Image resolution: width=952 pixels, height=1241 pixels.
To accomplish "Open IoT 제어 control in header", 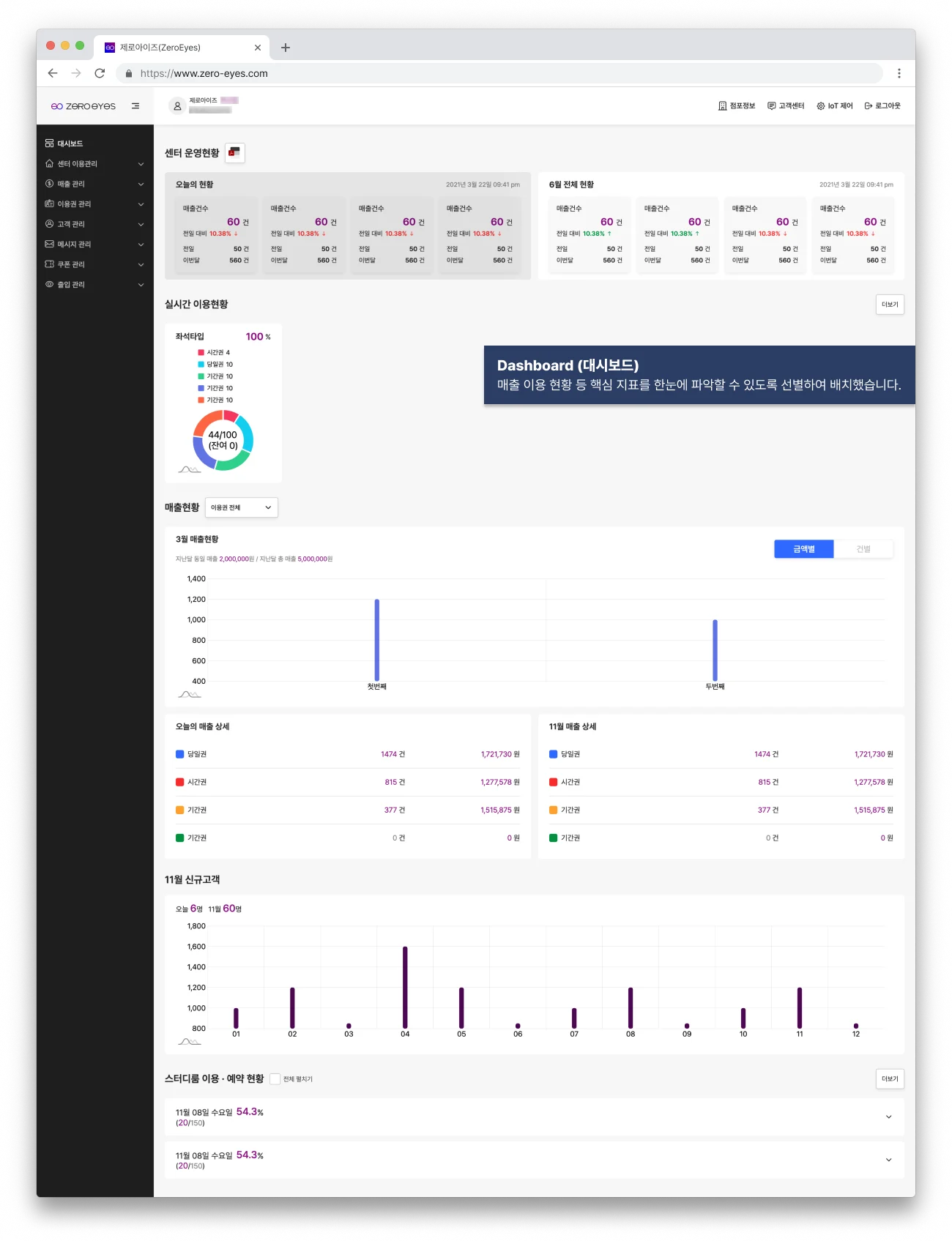I will pos(835,106).
